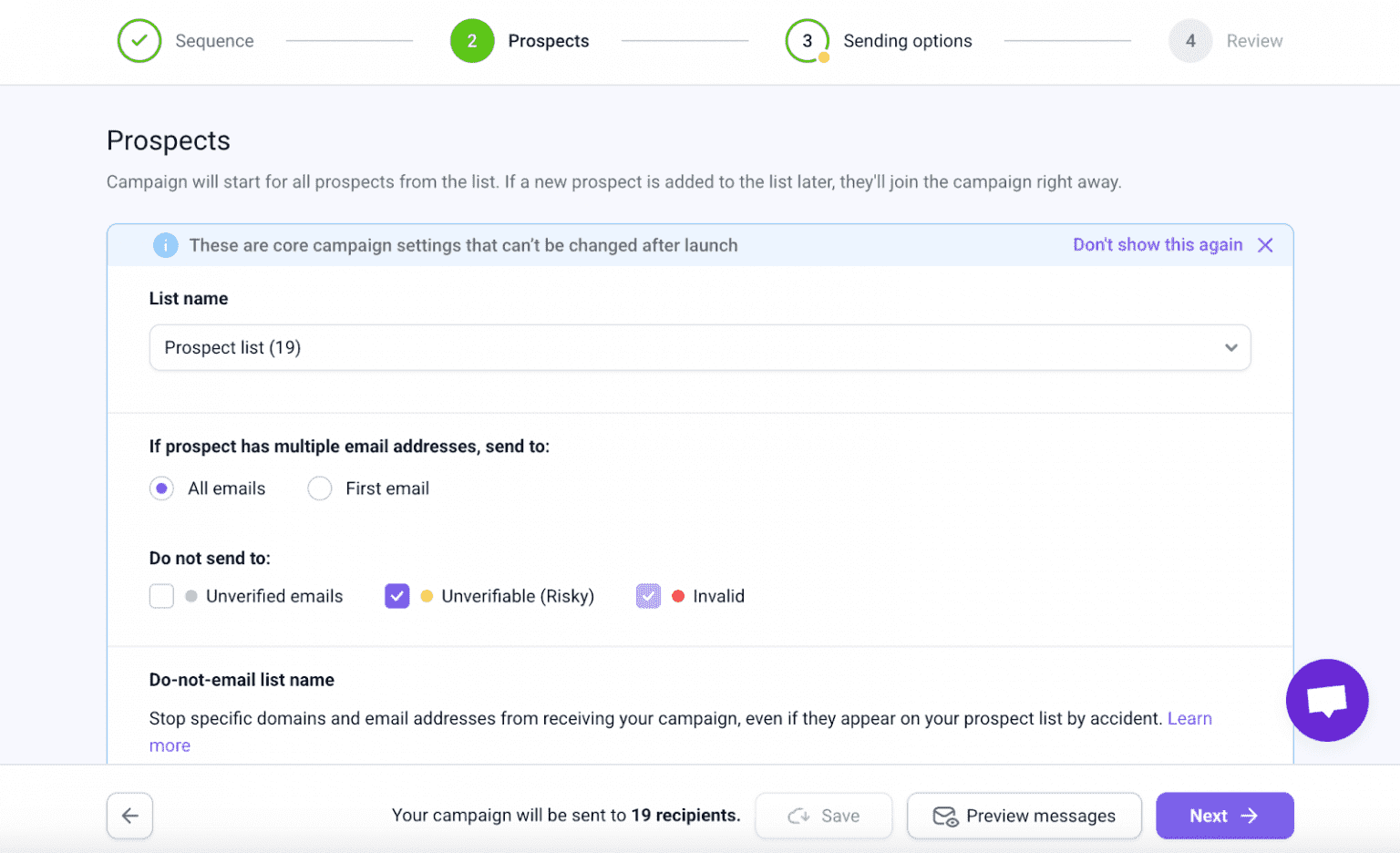Screen dimensions: 1400x853
Task: Go to the Sending options tab
Action: click(x=907, y=41)
